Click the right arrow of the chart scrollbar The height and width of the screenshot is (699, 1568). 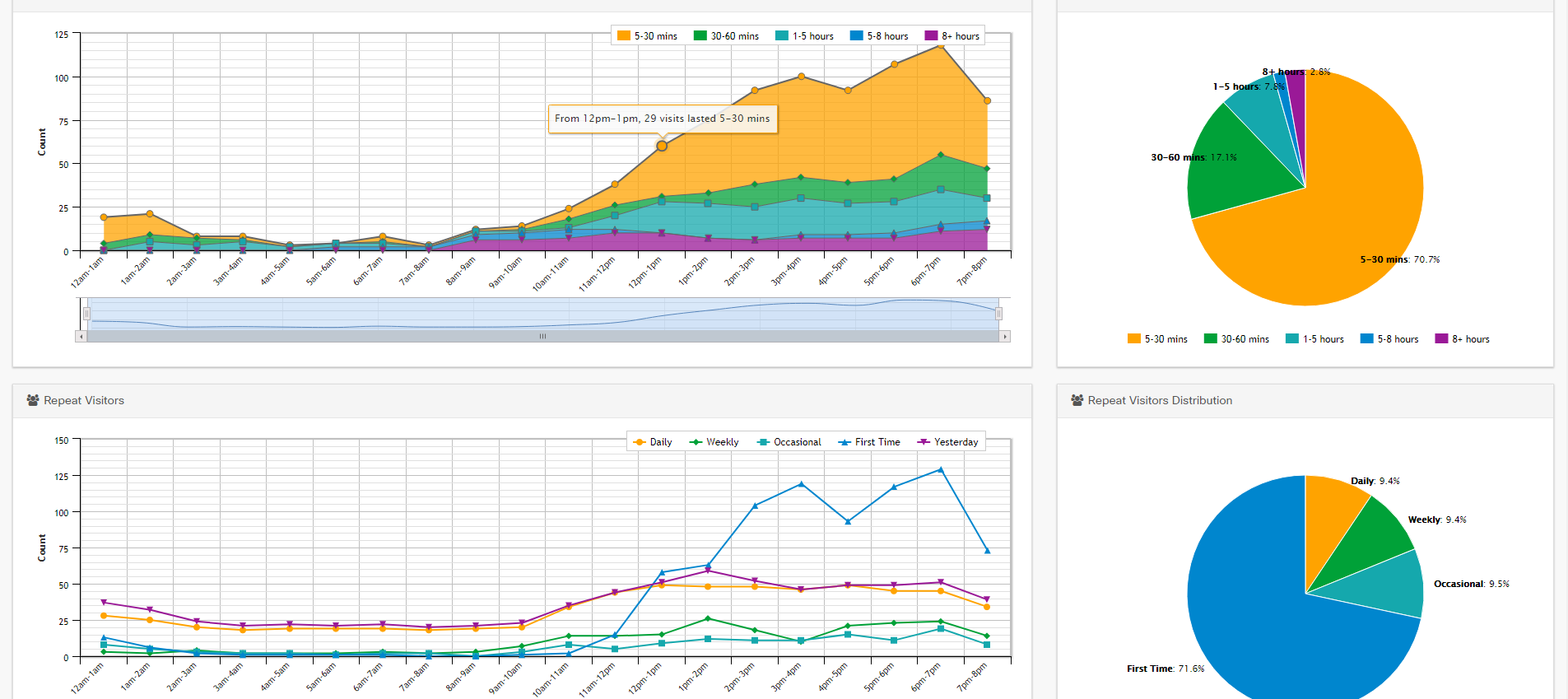[1005, 337]
